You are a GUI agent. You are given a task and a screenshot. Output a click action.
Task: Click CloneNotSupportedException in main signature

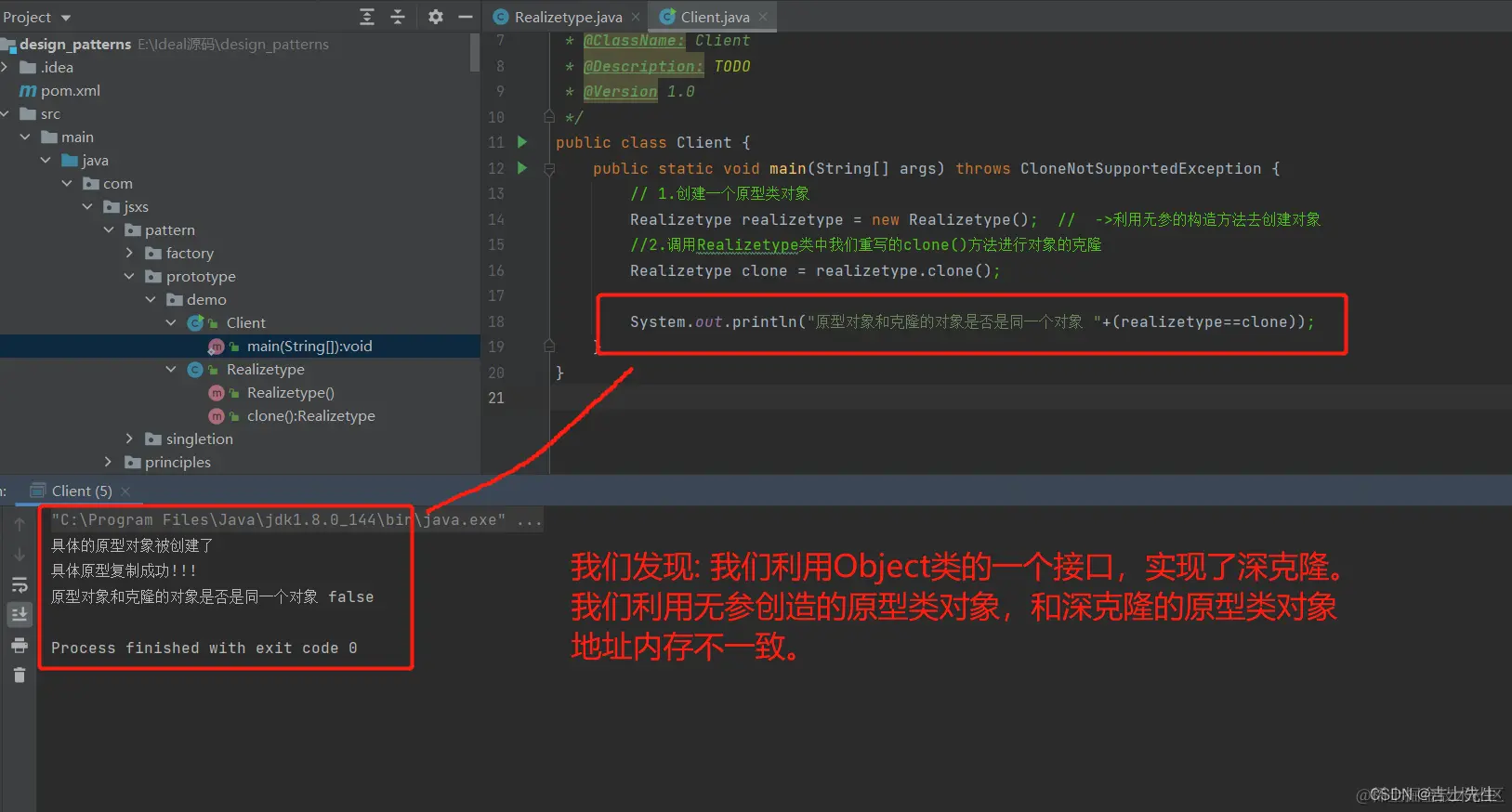pos(1140,168)
